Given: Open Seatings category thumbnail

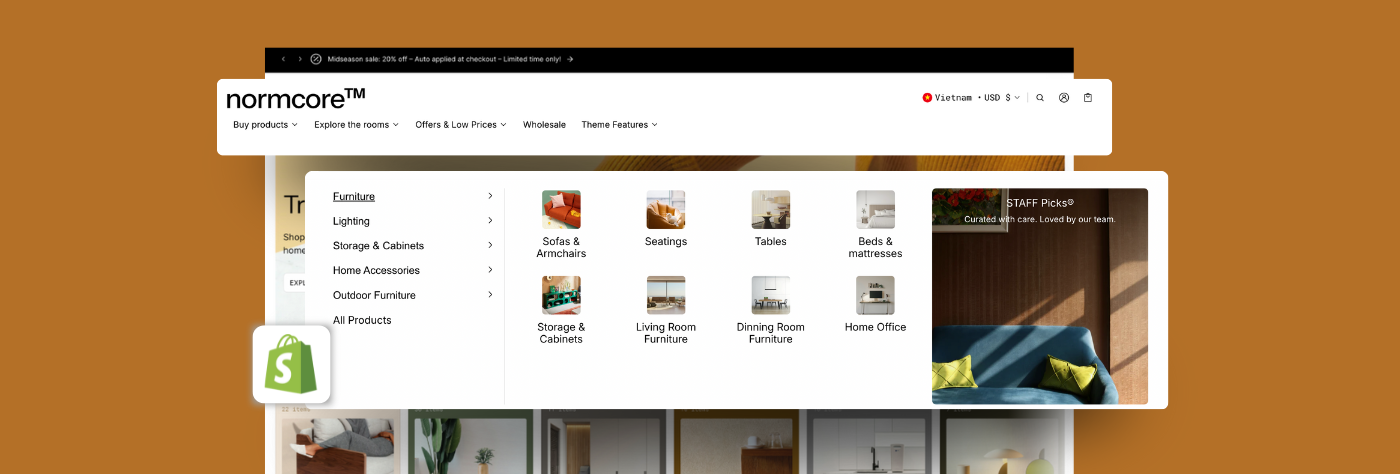Looking at the screenshot, I should pos(666,210).
